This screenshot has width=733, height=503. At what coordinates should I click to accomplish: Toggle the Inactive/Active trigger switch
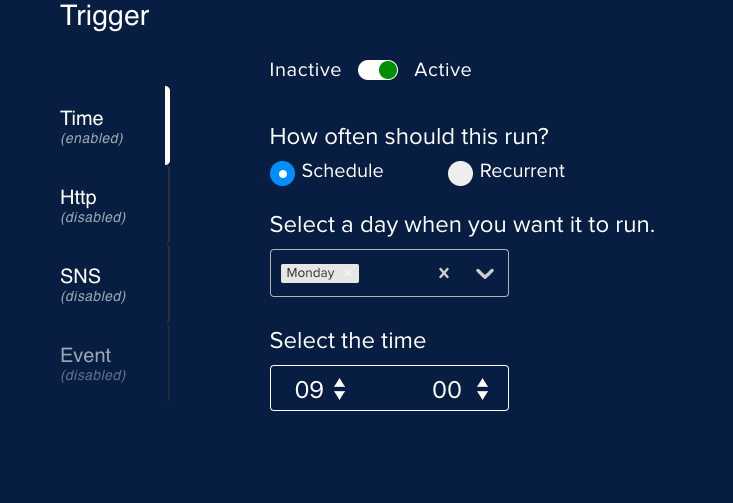pyautogui.click(x=378, y=70)
